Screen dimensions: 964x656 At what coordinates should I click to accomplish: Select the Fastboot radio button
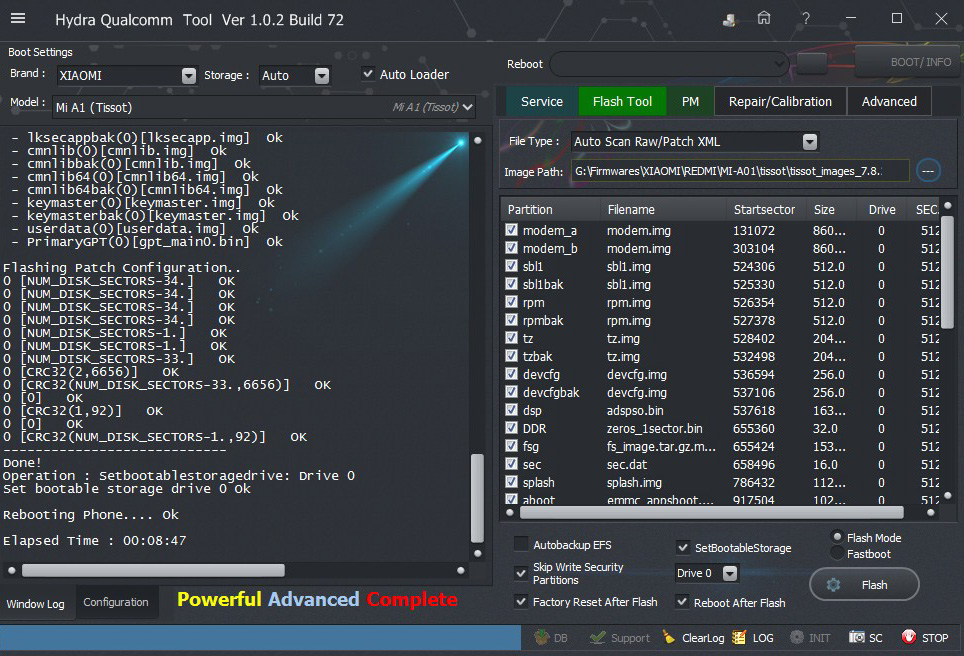(837, 553)
